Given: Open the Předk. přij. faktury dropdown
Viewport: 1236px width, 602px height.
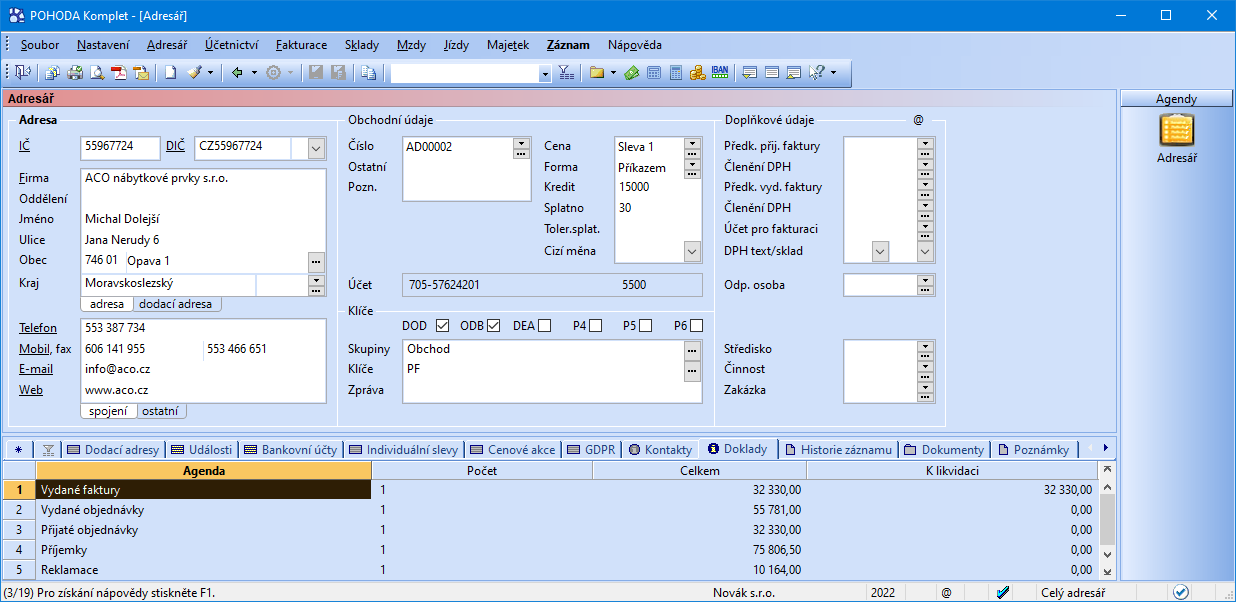Looking at the screenshot, I should point(925,142).
